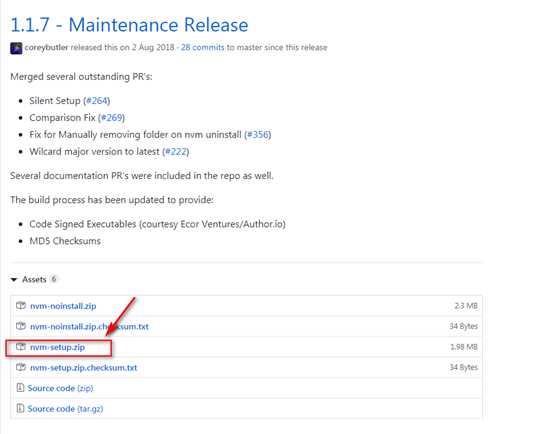Click 34 Bytes size of nvm-noinstall.zip.checksum.txt

pos(464,326)
